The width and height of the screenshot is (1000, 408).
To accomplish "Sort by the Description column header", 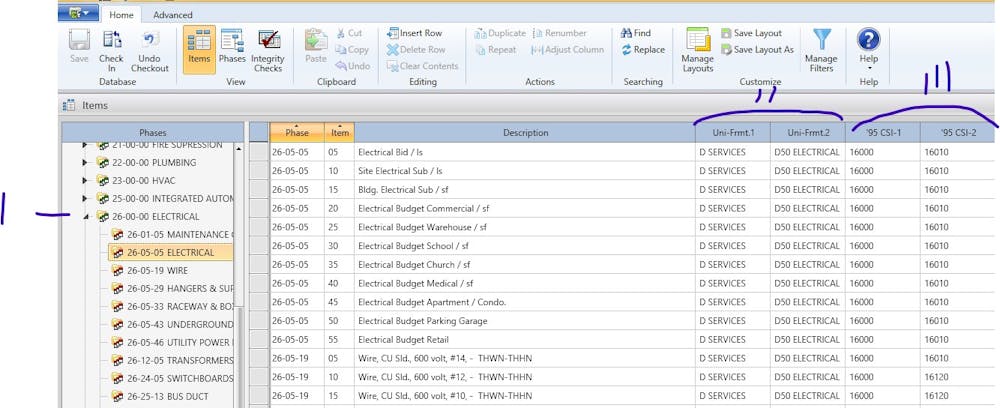I will [x=525, y=133].
